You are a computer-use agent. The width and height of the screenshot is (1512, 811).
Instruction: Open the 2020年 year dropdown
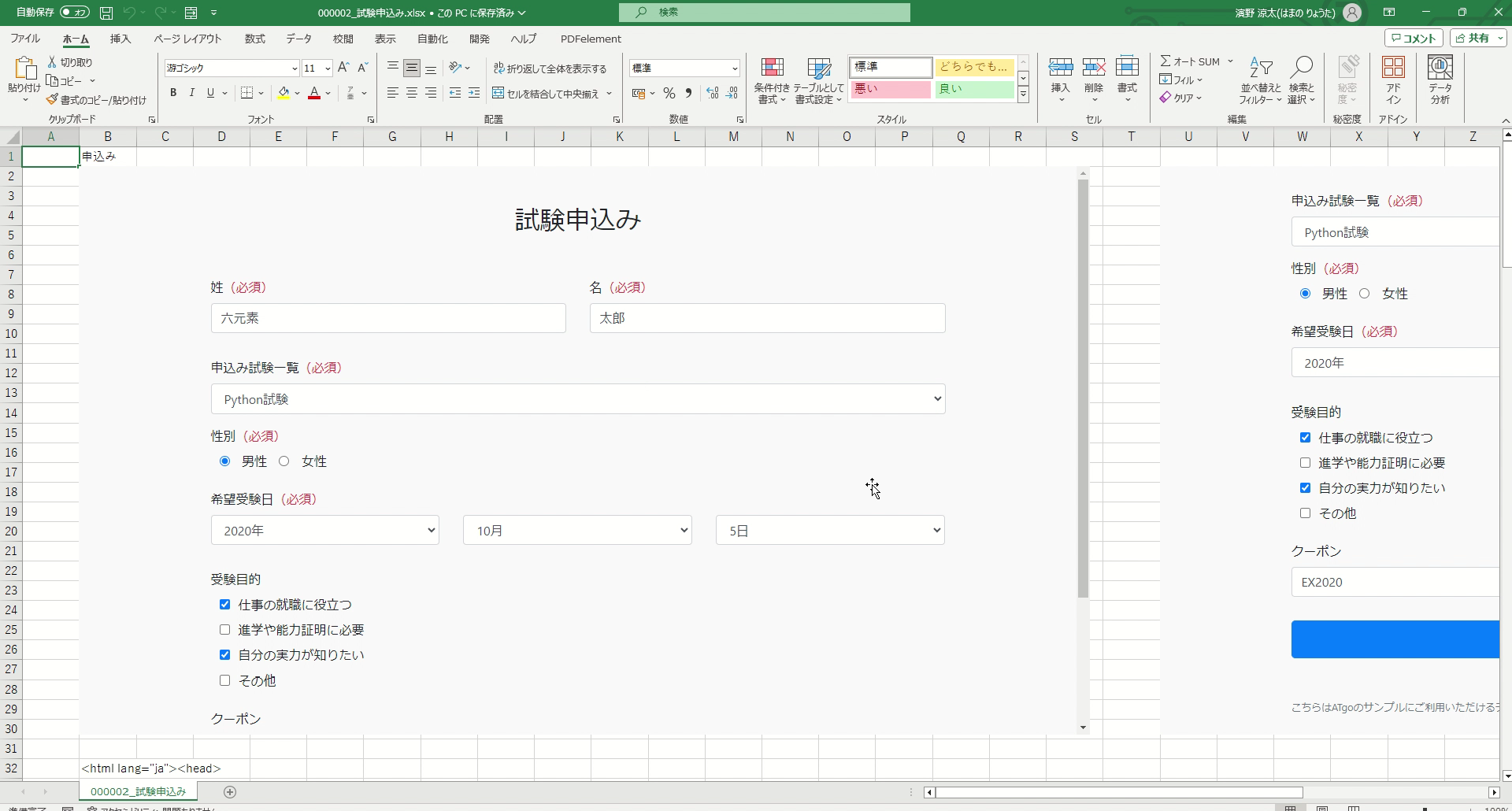pyautogui.click(x=325, y=531)
